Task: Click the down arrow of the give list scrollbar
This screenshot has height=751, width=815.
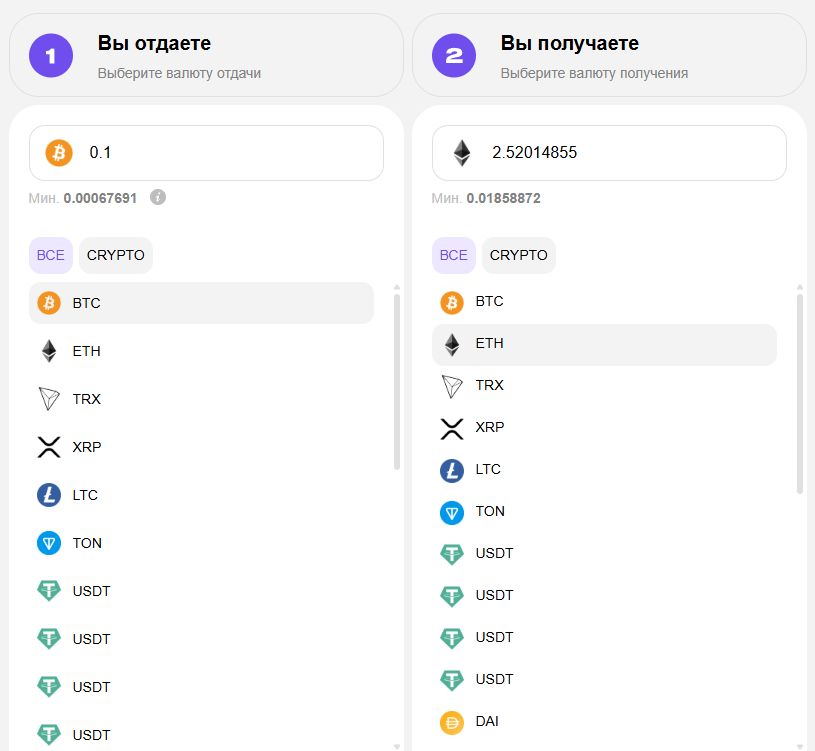Action: 397,747
